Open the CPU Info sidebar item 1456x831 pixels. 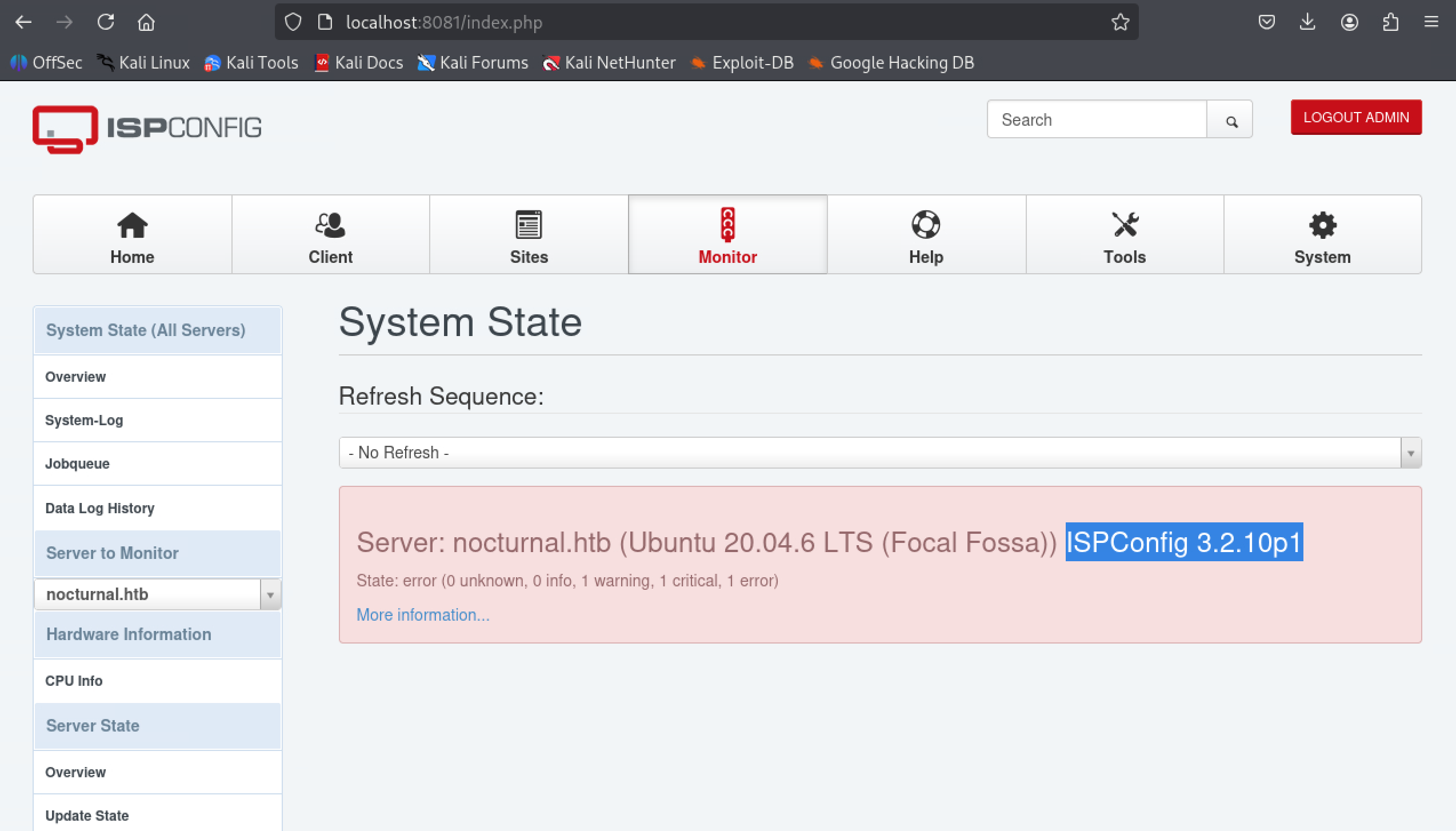pos(158,681)
